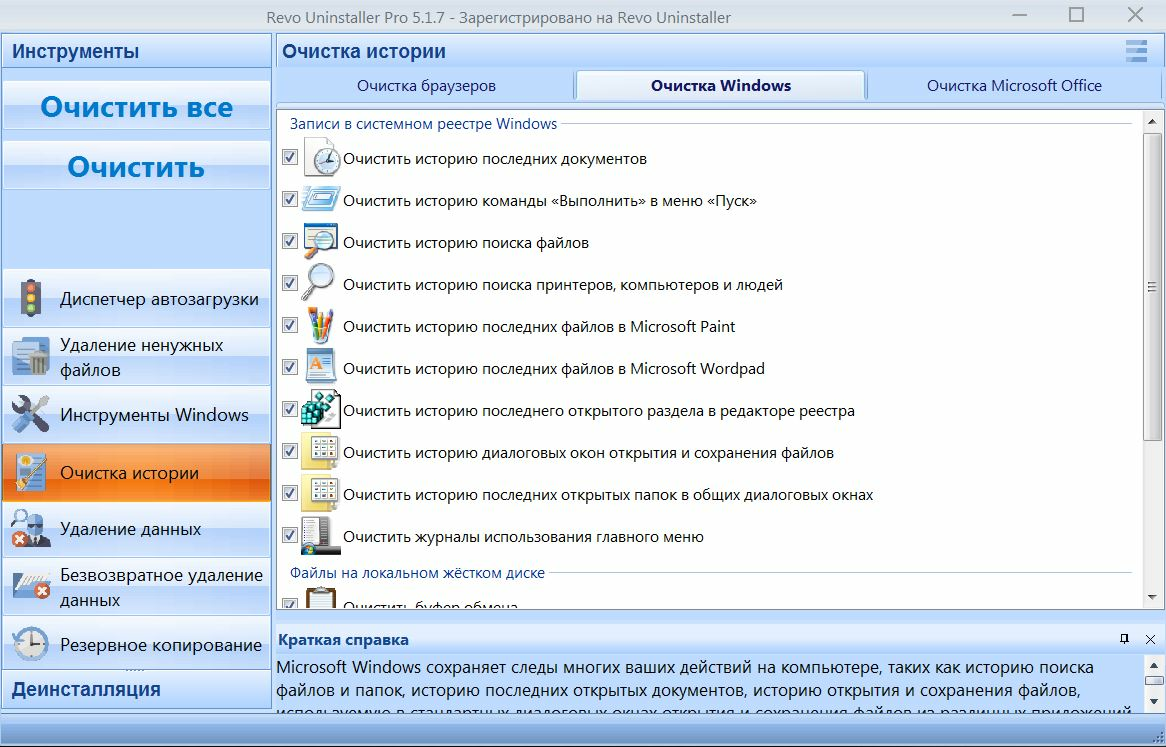Screen dimensions: 1166x747
Task: Click the Run command history icon
Action: 321,200
